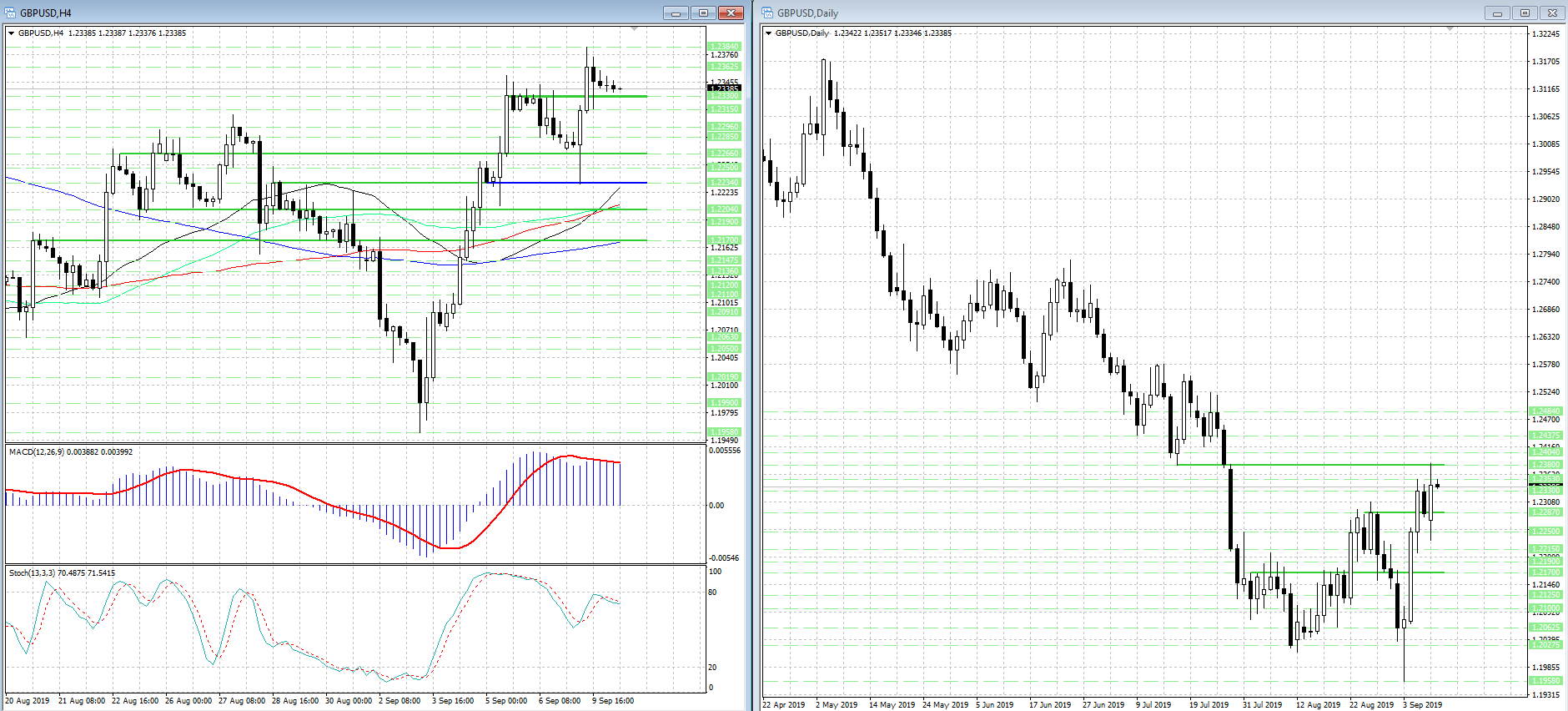
Task: Click the 17 Jun 2019 date on Daily time axis
Action: (1050, 705)
